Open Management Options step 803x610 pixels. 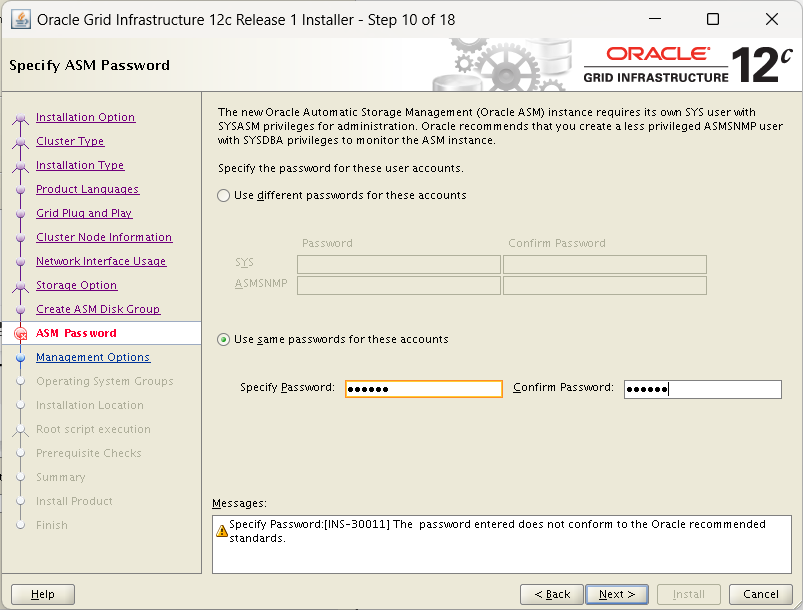(x=93, y=357)
